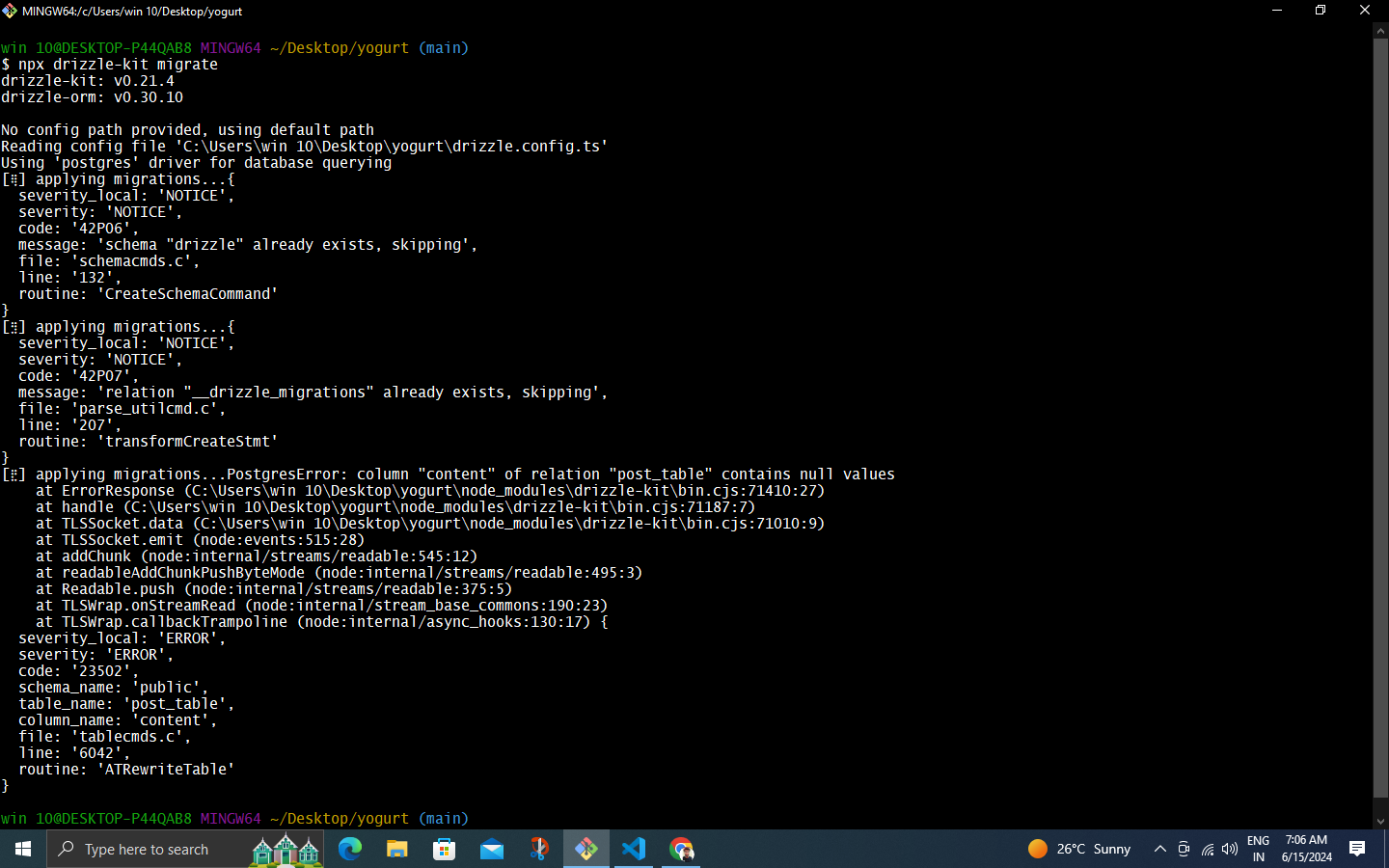Open the Mail app from the taskbar
This screenshot has height=868, width=1389.
(x=492, y=849)
